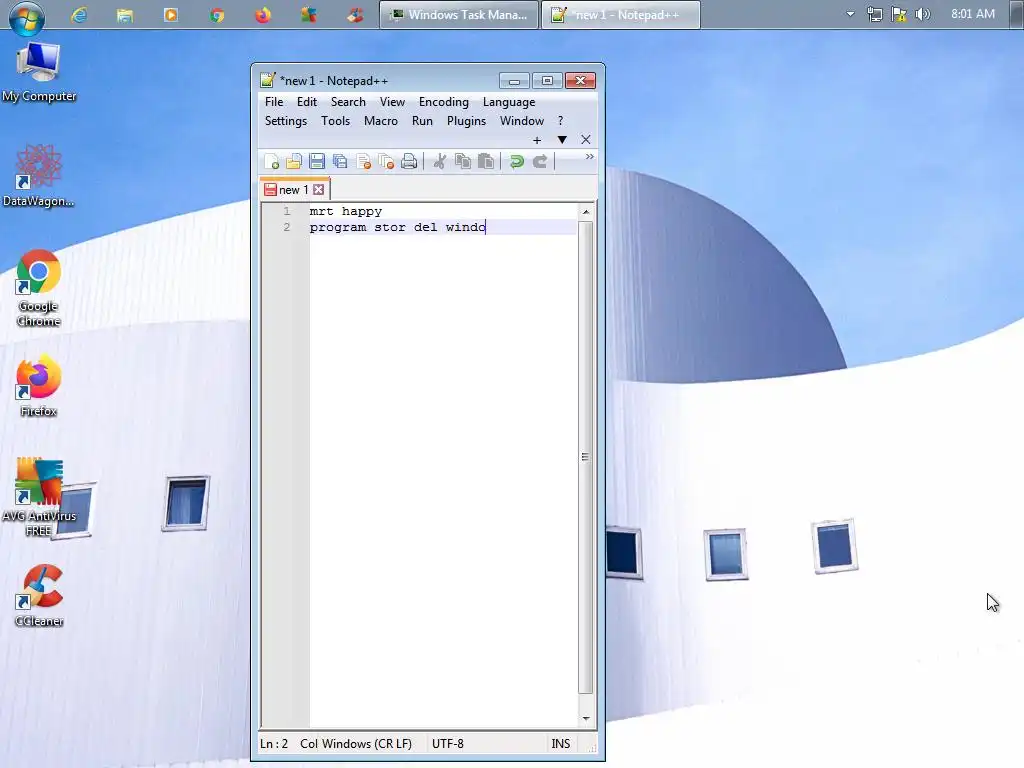Open the Encoding menu
Viewport: 1024px width, 768px height.
[443, 102]
